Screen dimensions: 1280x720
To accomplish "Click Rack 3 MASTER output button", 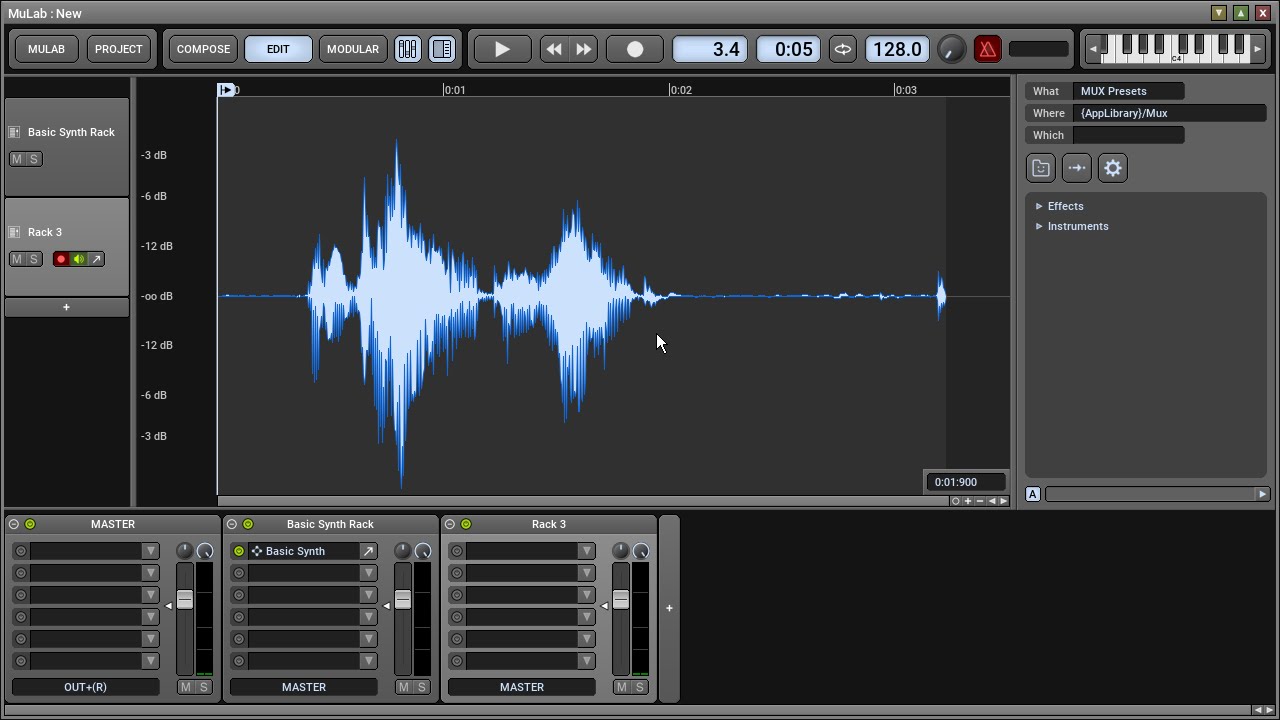I will pos(522,687).
